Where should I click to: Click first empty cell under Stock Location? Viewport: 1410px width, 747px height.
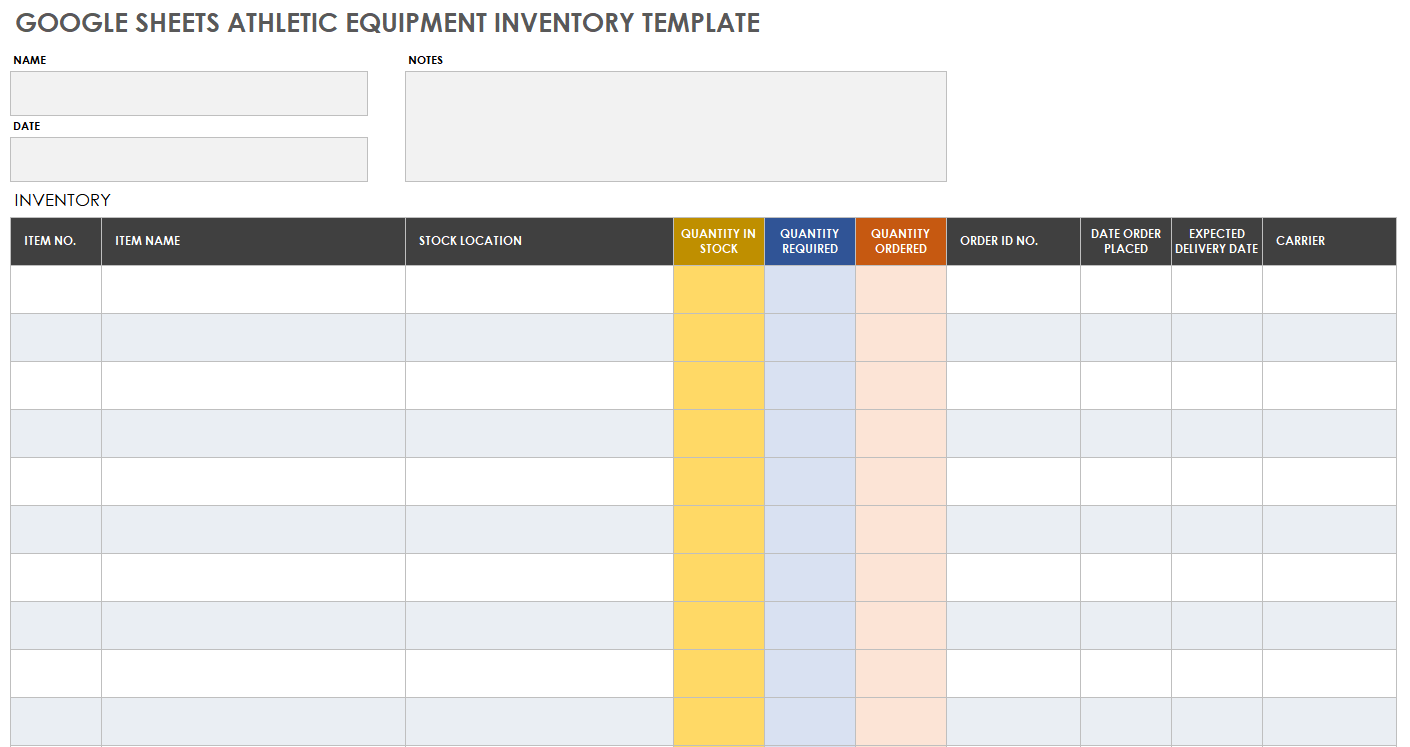point(539,289)
